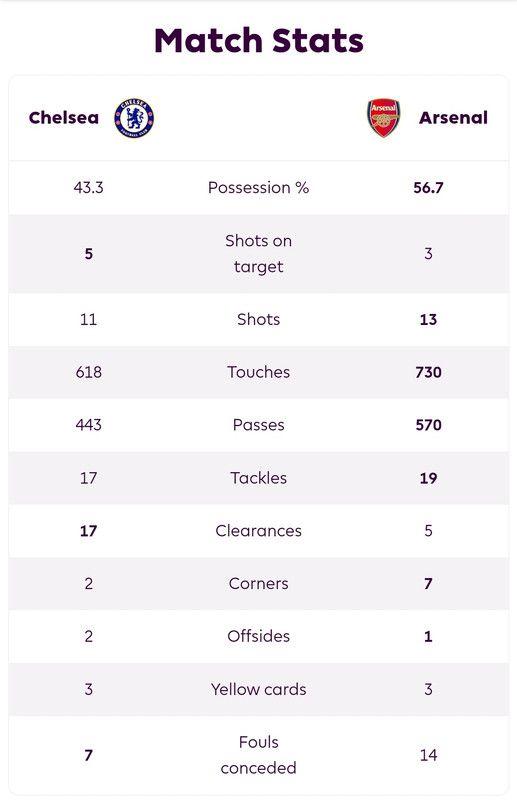517x800 pixels.
Task: Click the Clearances row label
Action: [258, 531]
